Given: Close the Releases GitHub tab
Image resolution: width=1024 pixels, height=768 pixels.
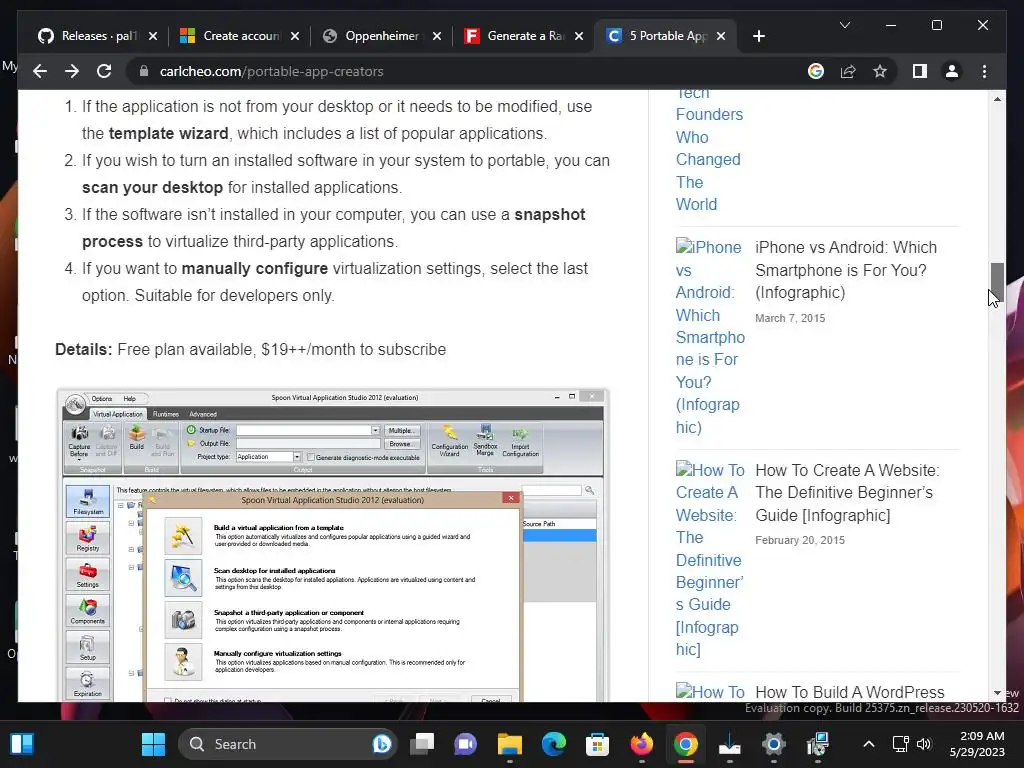Looking at the screenshot, I should [x=153, y=36].
